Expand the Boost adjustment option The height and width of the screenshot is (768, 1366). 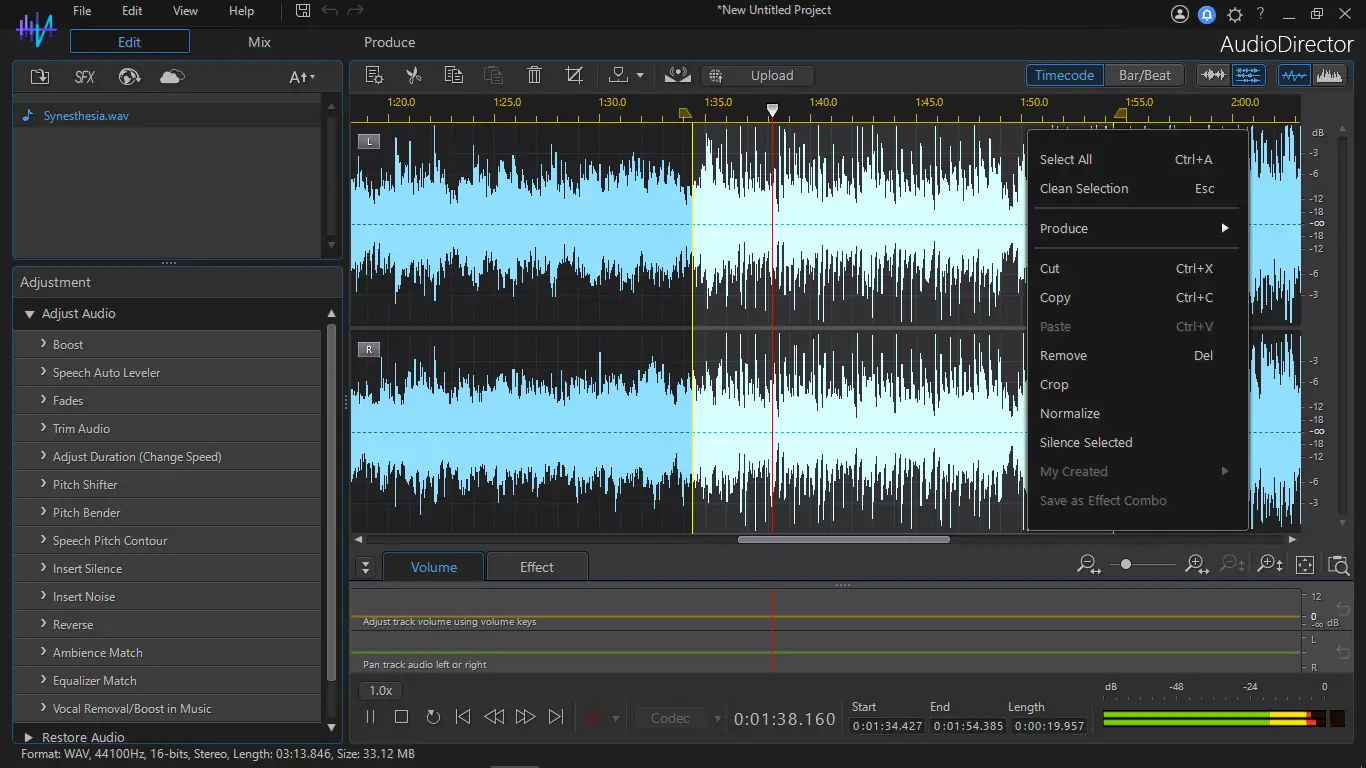(68, 344)
